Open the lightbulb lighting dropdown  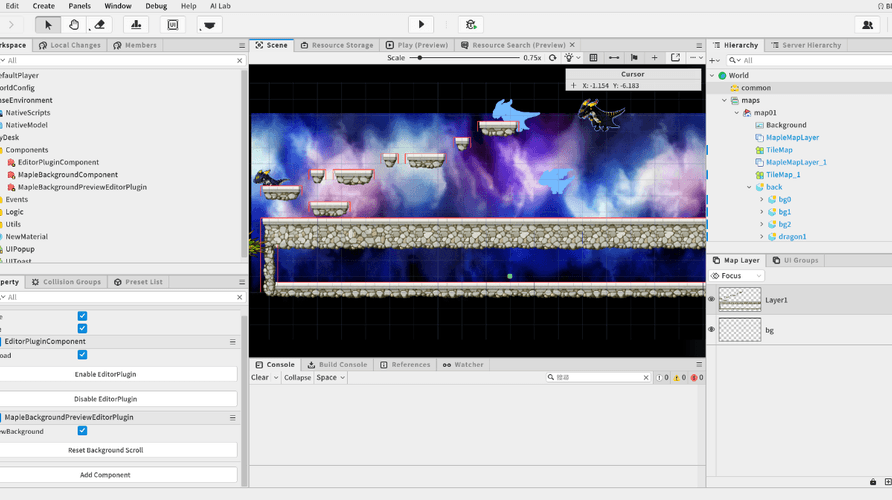click(572, 57)
